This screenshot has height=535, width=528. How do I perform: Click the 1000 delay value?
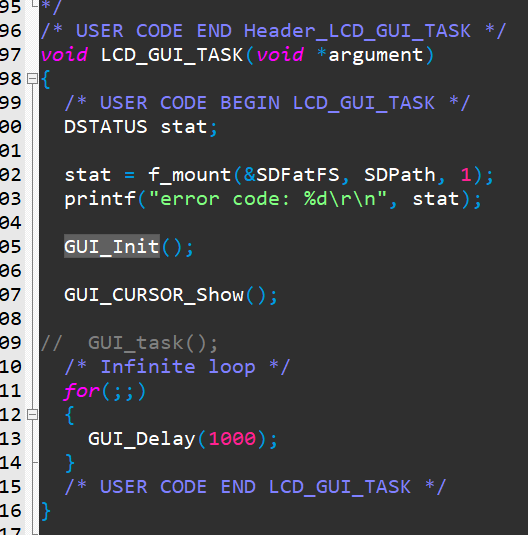pyautogui.click(x=232, y=439)
